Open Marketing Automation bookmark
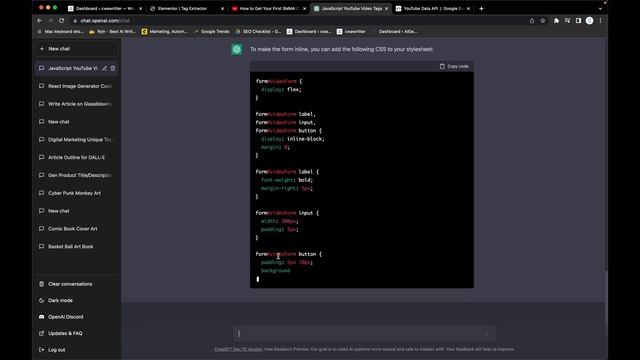 [164, 31]
